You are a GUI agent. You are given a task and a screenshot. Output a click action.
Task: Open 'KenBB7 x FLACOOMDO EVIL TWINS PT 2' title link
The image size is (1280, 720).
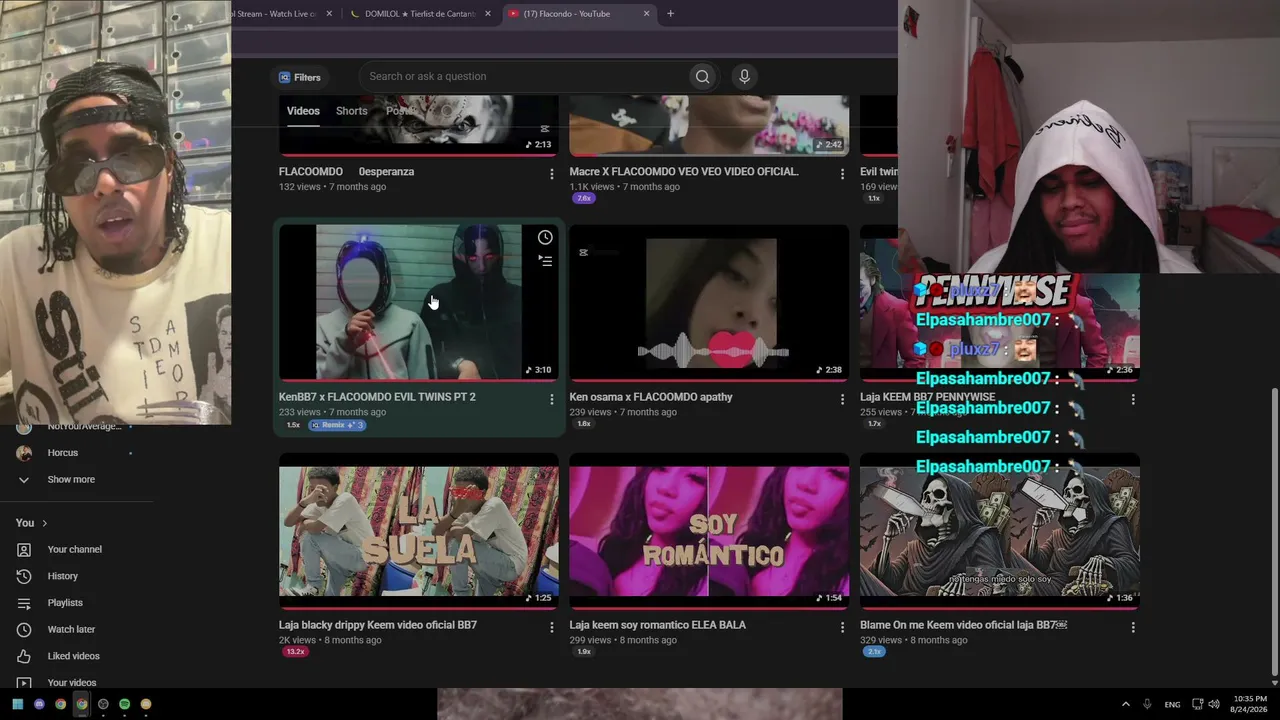pyautogui.click(x=377, y=397)
